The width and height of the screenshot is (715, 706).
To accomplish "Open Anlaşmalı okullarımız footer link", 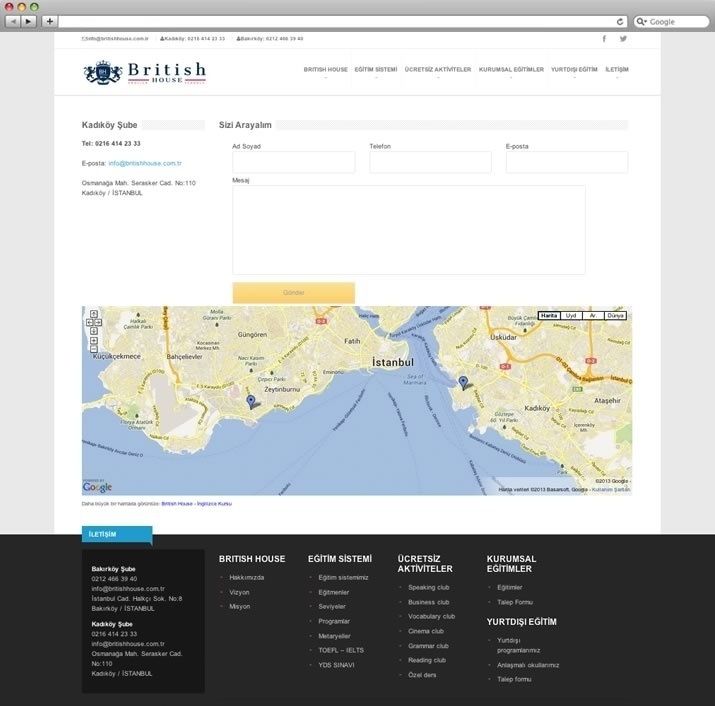I will click(x=528, y=665).
